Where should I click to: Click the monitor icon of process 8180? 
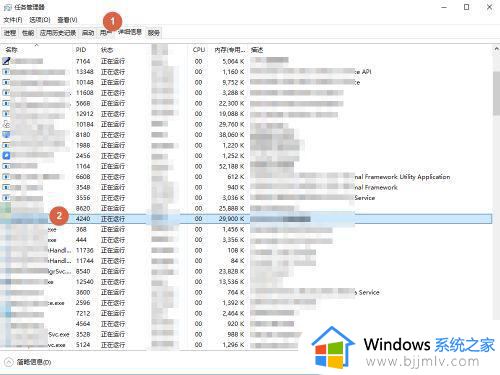point(6,135)
